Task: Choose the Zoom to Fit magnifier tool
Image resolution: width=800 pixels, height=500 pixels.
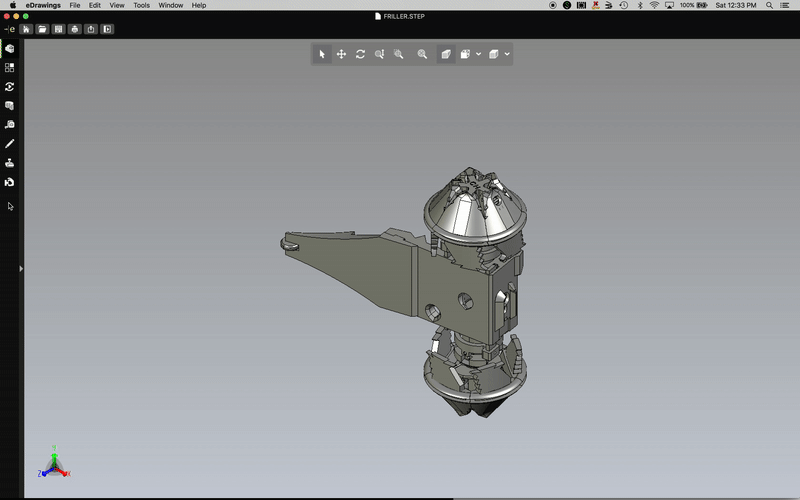Action: (x=422, y=54)
